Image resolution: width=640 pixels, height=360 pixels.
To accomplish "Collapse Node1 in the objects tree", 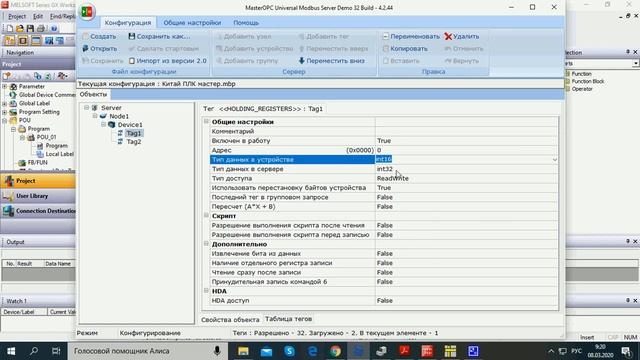I will pyautogui.click(x=95, y=116).
